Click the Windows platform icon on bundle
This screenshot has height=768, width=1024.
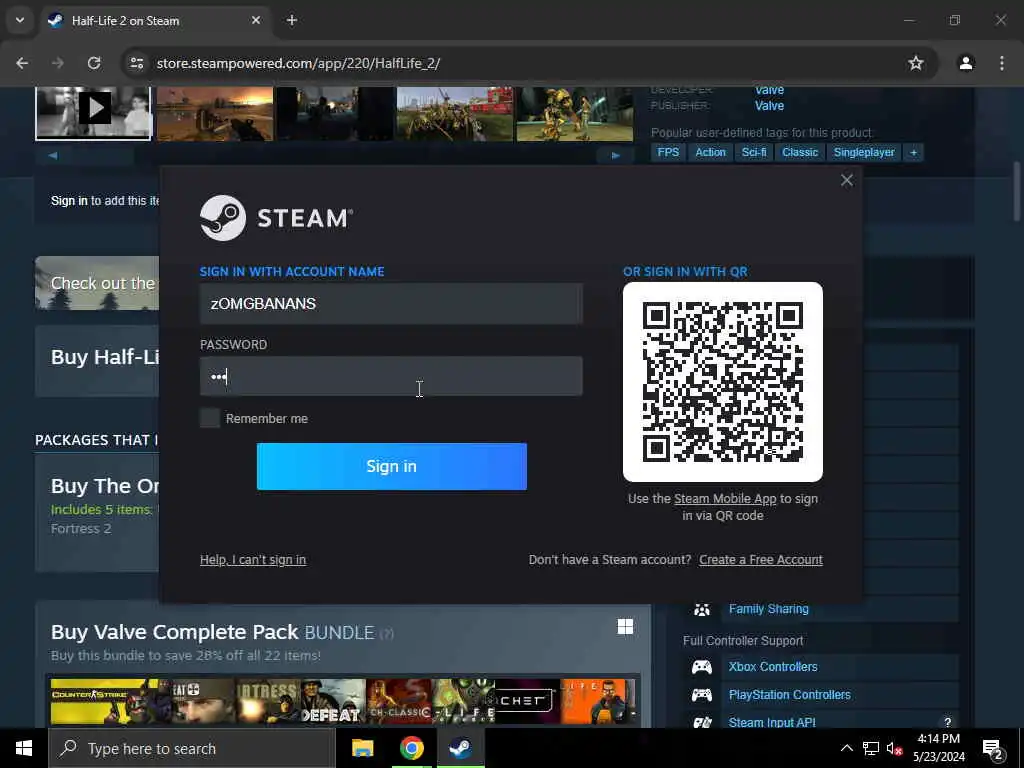pyautogui.click(x=625, y=627)
